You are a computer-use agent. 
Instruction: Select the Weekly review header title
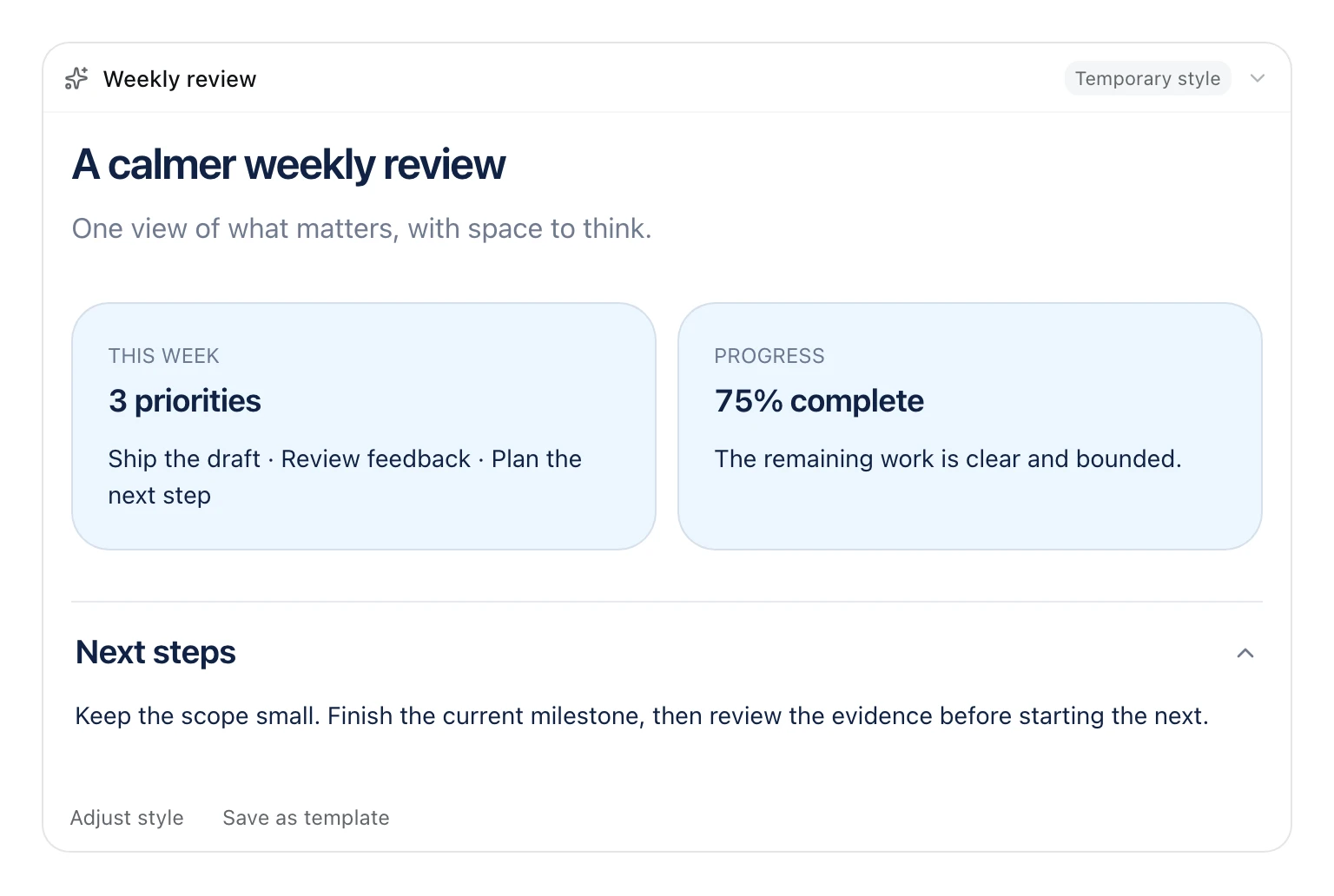coord(180,79)
